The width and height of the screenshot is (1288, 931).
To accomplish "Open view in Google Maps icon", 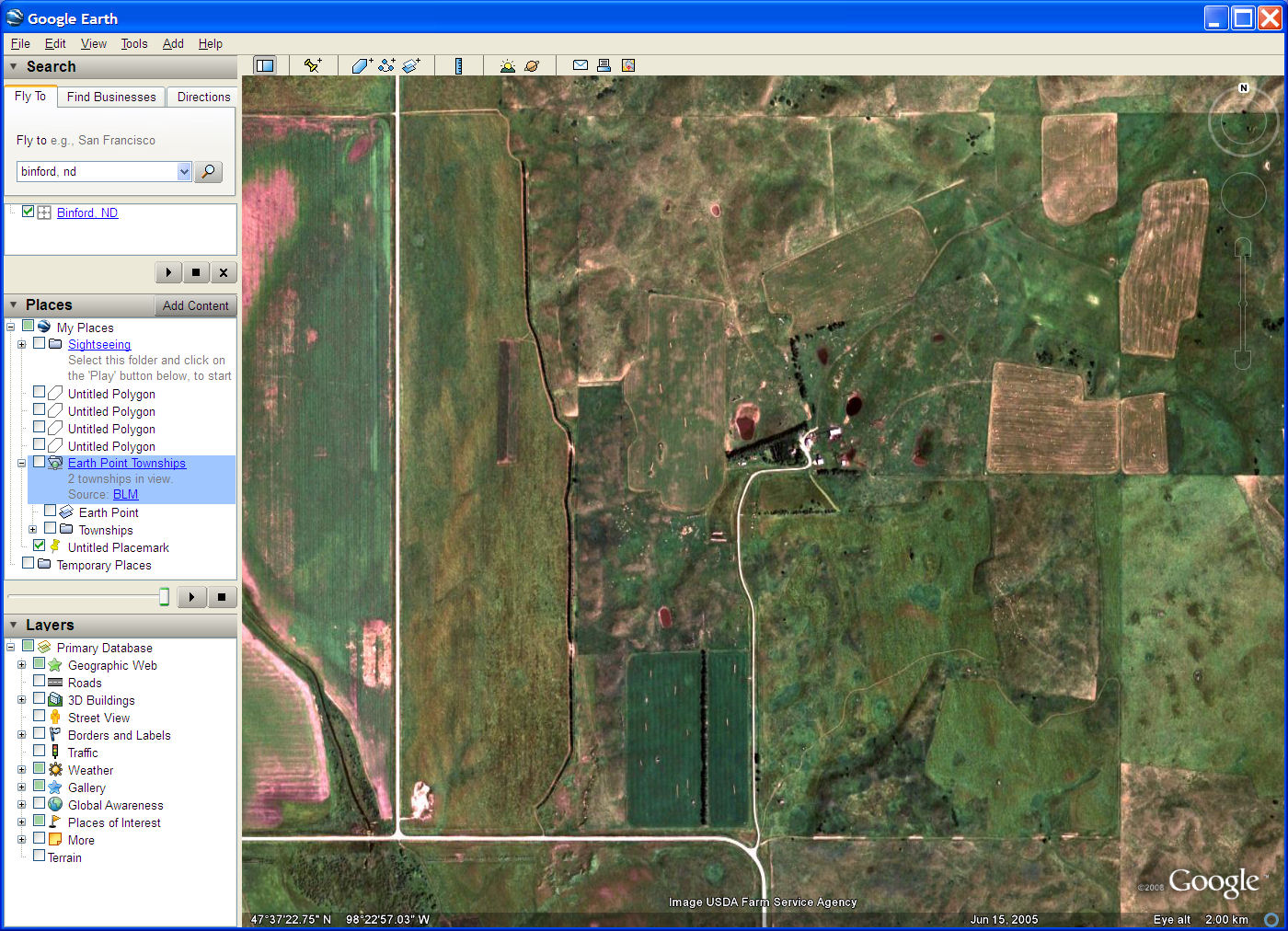I will click(x=628, y=65).
